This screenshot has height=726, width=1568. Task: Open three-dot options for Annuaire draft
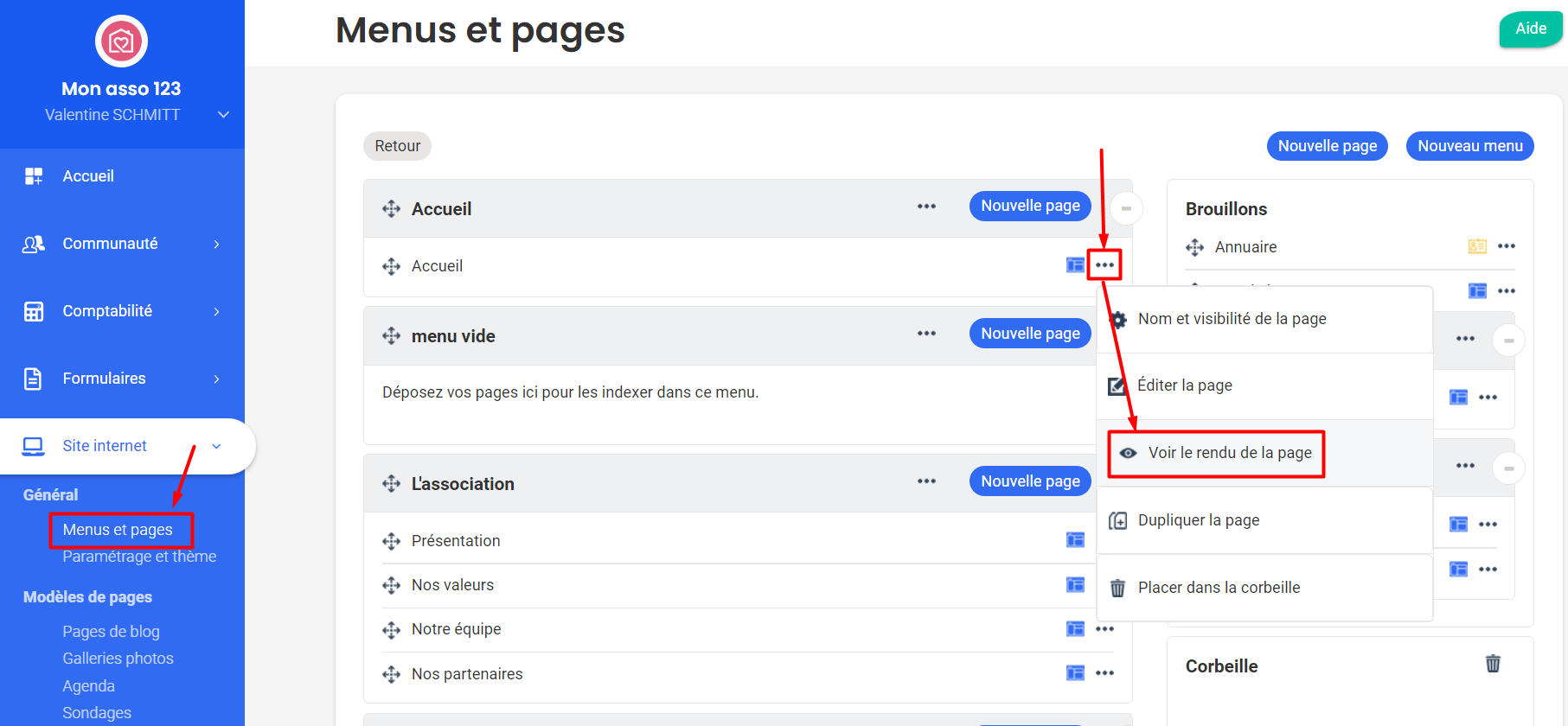pos(1507,246)
